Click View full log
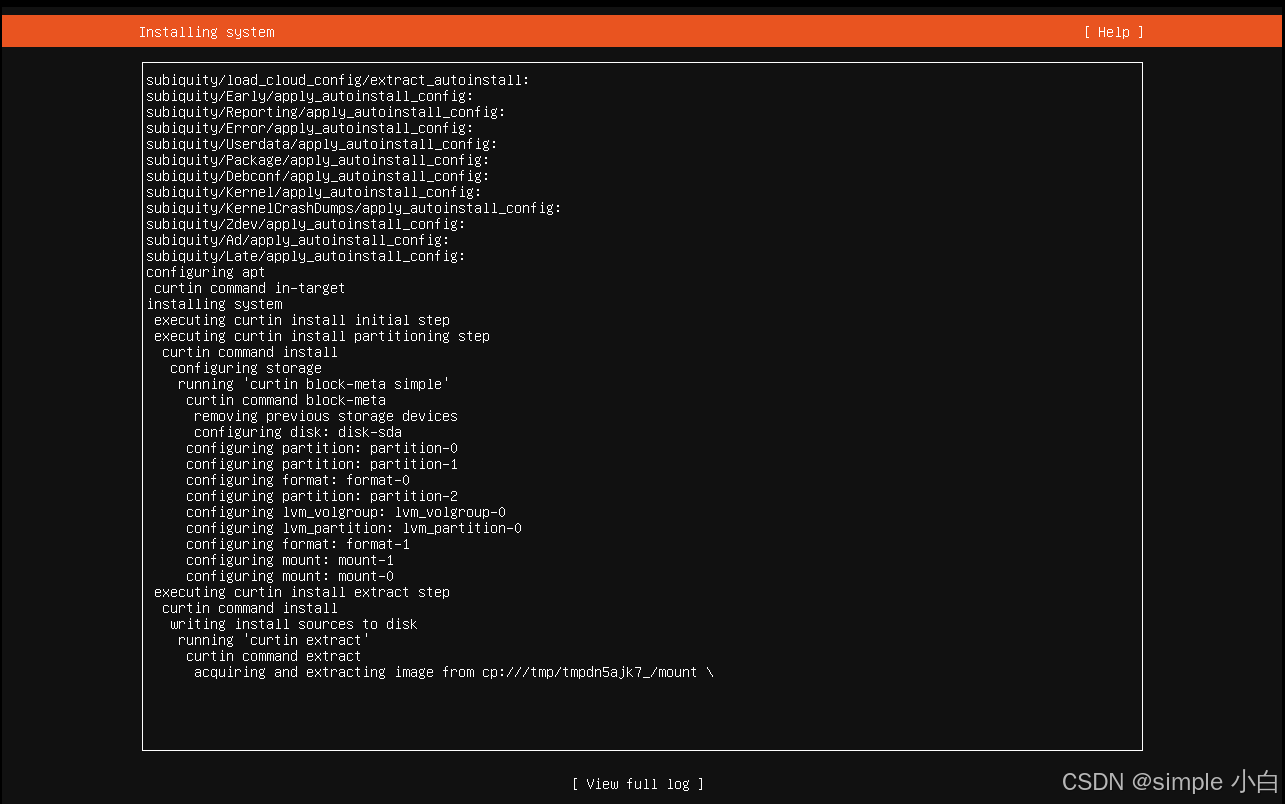 coord(638,784)
